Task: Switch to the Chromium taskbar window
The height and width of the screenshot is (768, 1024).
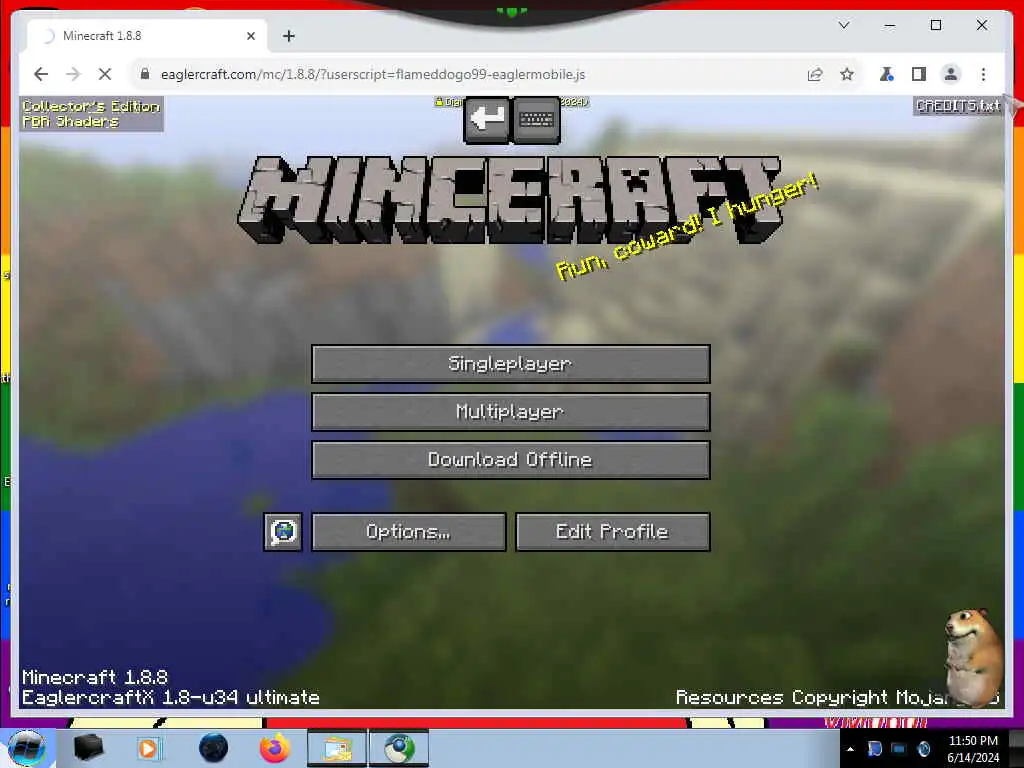Action: [399, 748]
